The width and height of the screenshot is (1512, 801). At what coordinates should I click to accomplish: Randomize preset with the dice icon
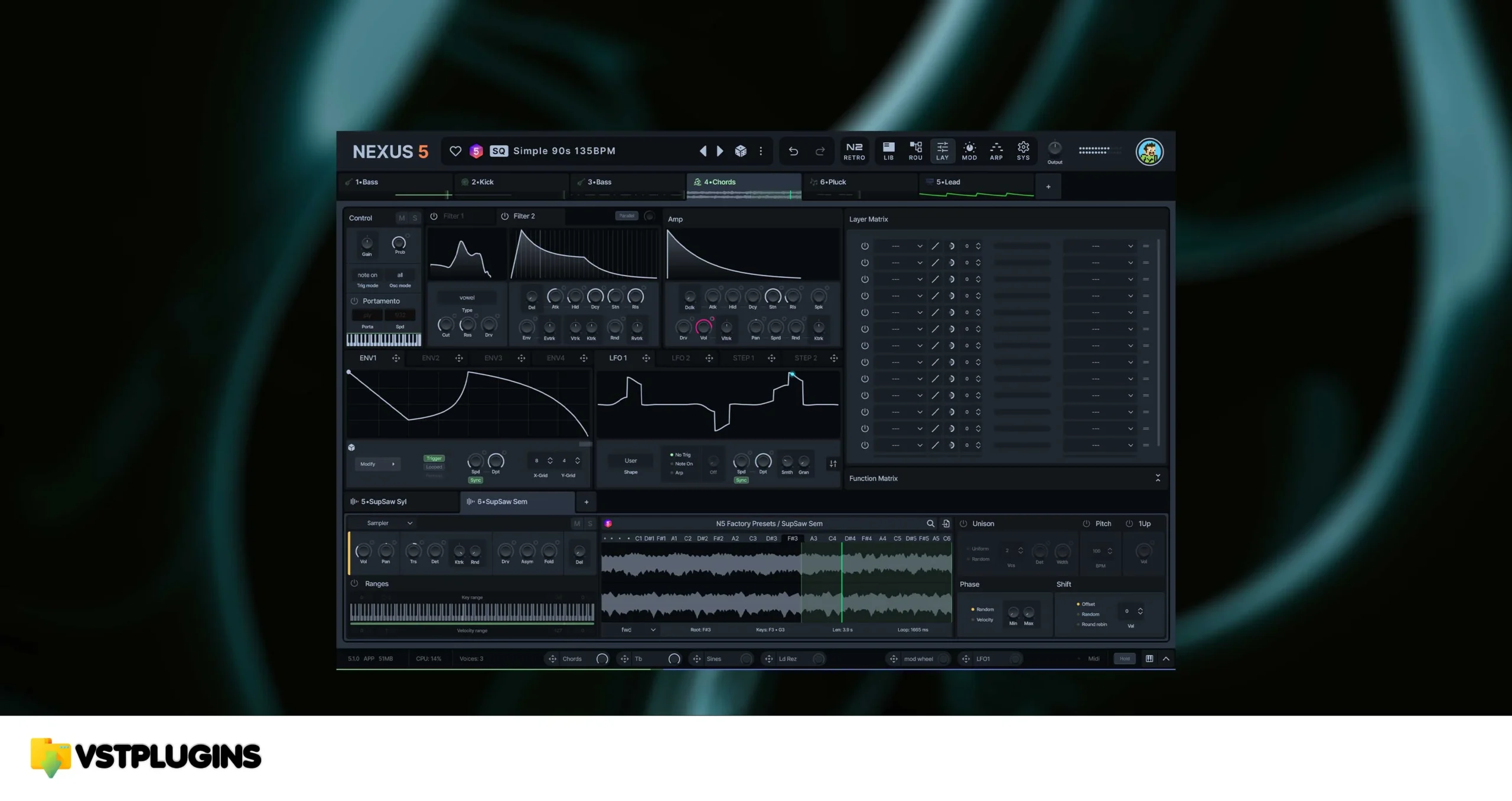coord(741,151)
